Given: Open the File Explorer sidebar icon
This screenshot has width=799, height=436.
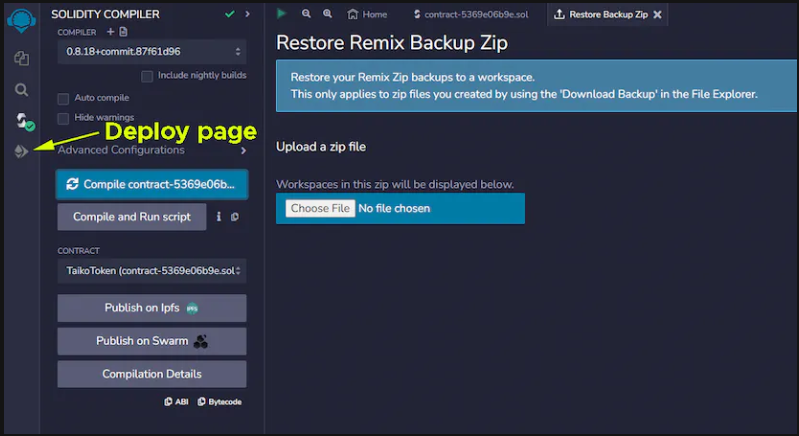Looking at the screenshot, I should point(21,59).
